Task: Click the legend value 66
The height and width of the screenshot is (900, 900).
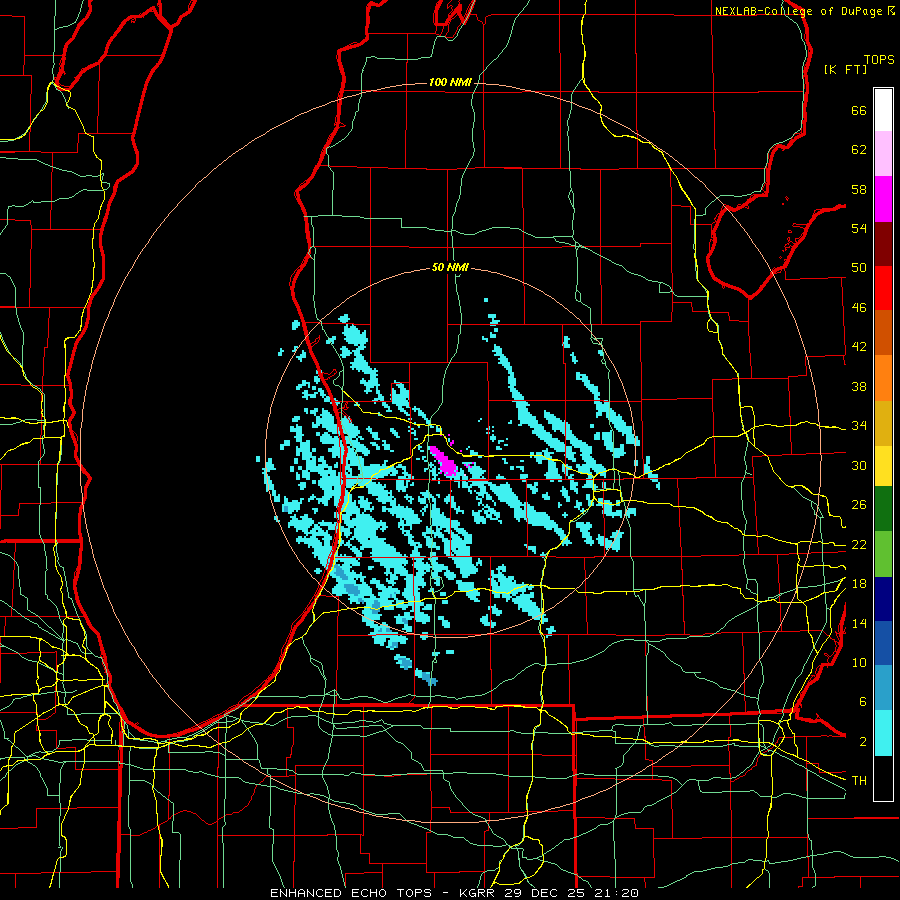Action: [x=859, y=110]
